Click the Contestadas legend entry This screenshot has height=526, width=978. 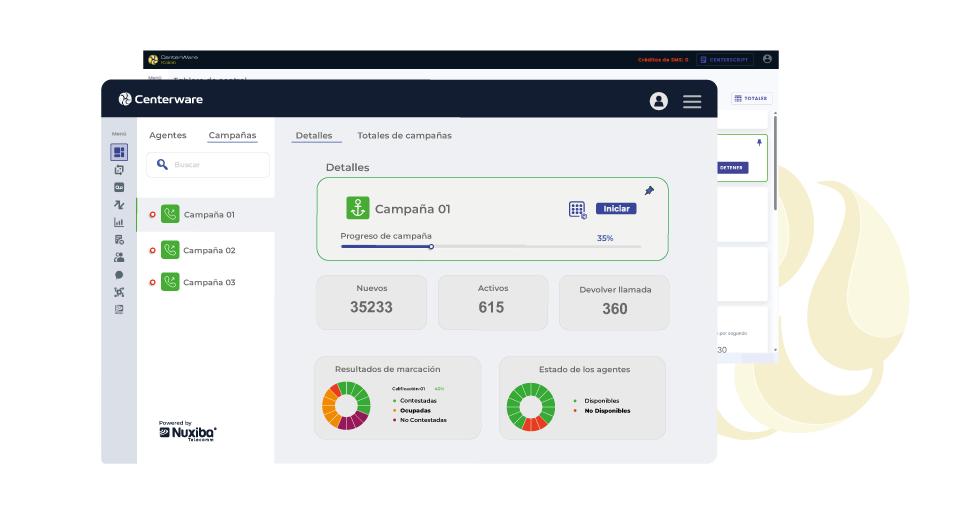click(x=415, y=401)
